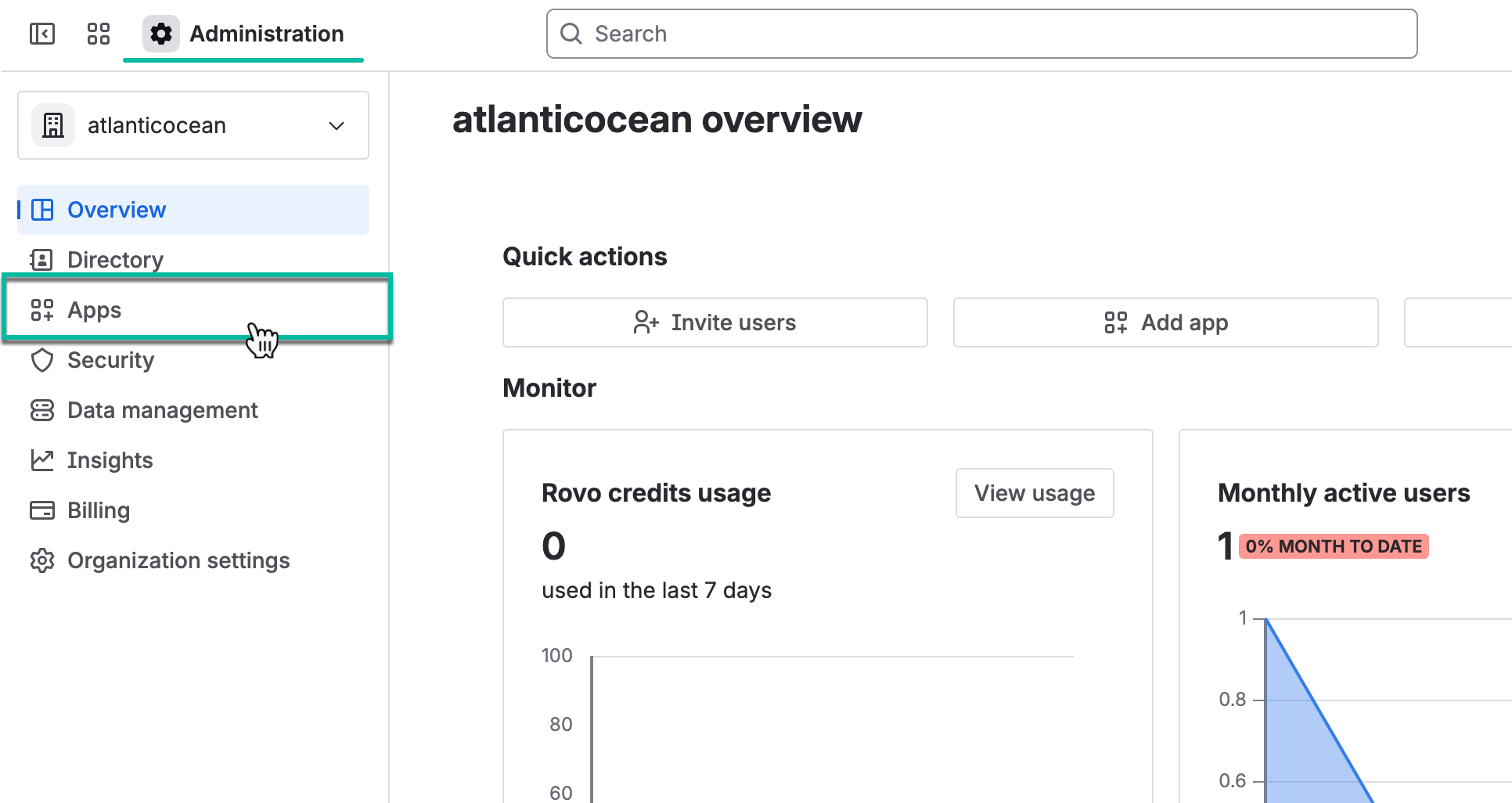Collapse the sidebar using the panel icon

point(42,34)
